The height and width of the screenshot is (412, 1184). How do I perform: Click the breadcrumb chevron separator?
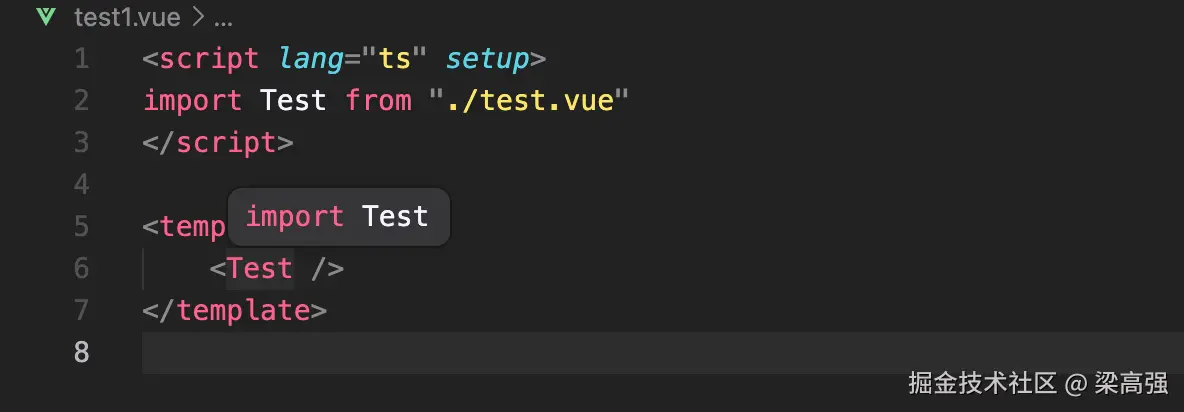197,17
